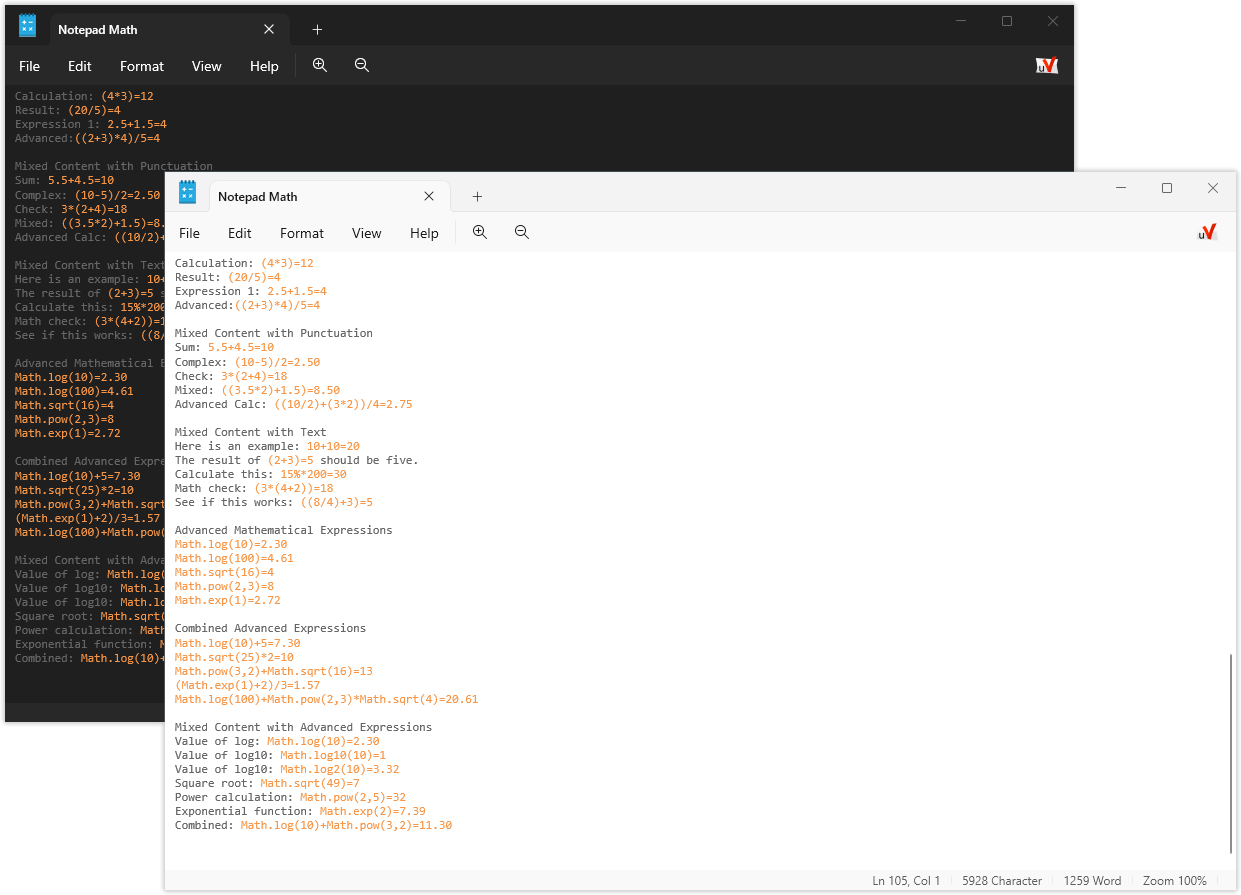Open the Help menu in light window

point(424,233)
